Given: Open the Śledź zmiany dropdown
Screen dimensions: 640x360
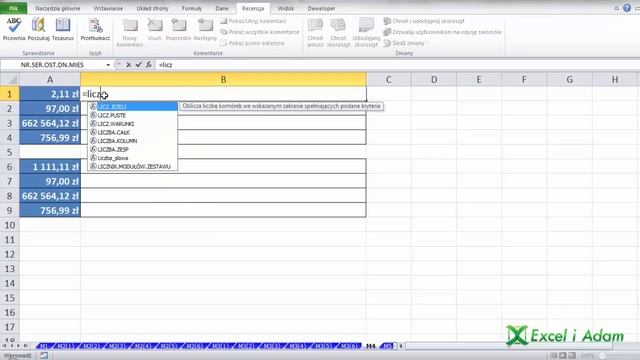Looking at the screenshot, I should tap(406, 43).
